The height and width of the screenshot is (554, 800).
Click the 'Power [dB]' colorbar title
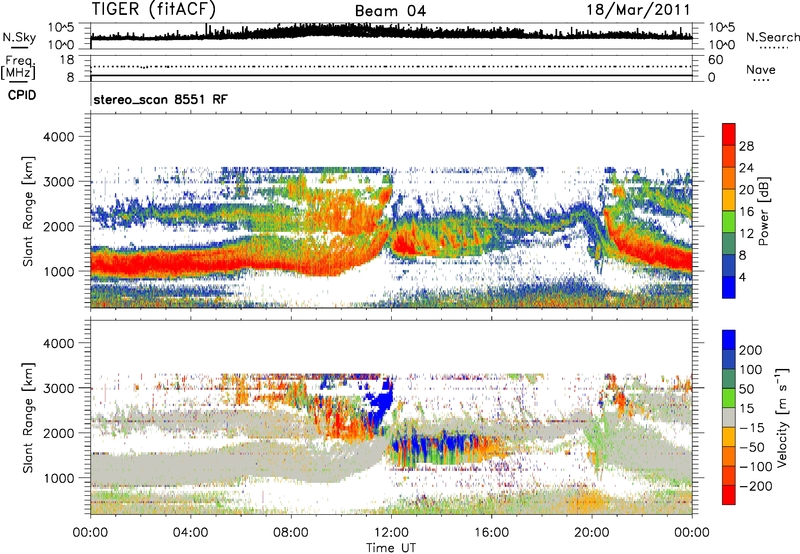tap(763, 211)
